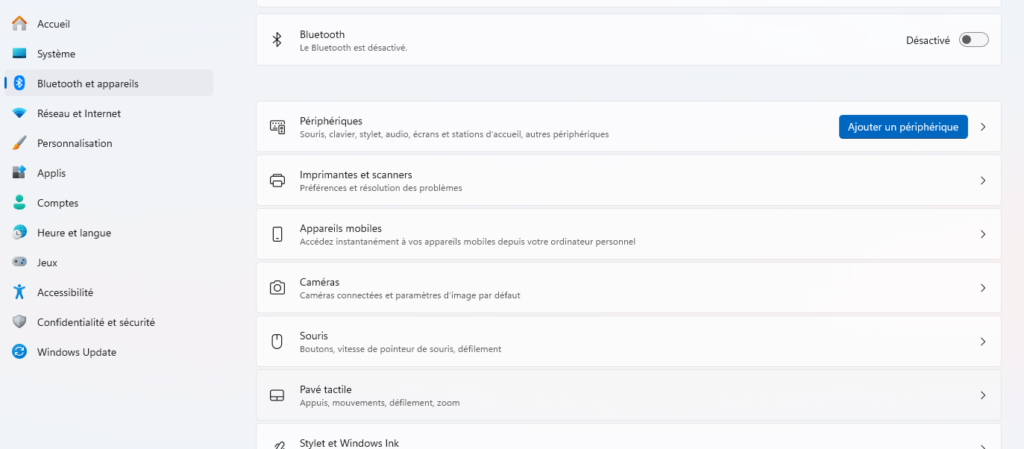Click the Caméras camera icon
Screen dimensions: 1024x449
click(278, 288)
